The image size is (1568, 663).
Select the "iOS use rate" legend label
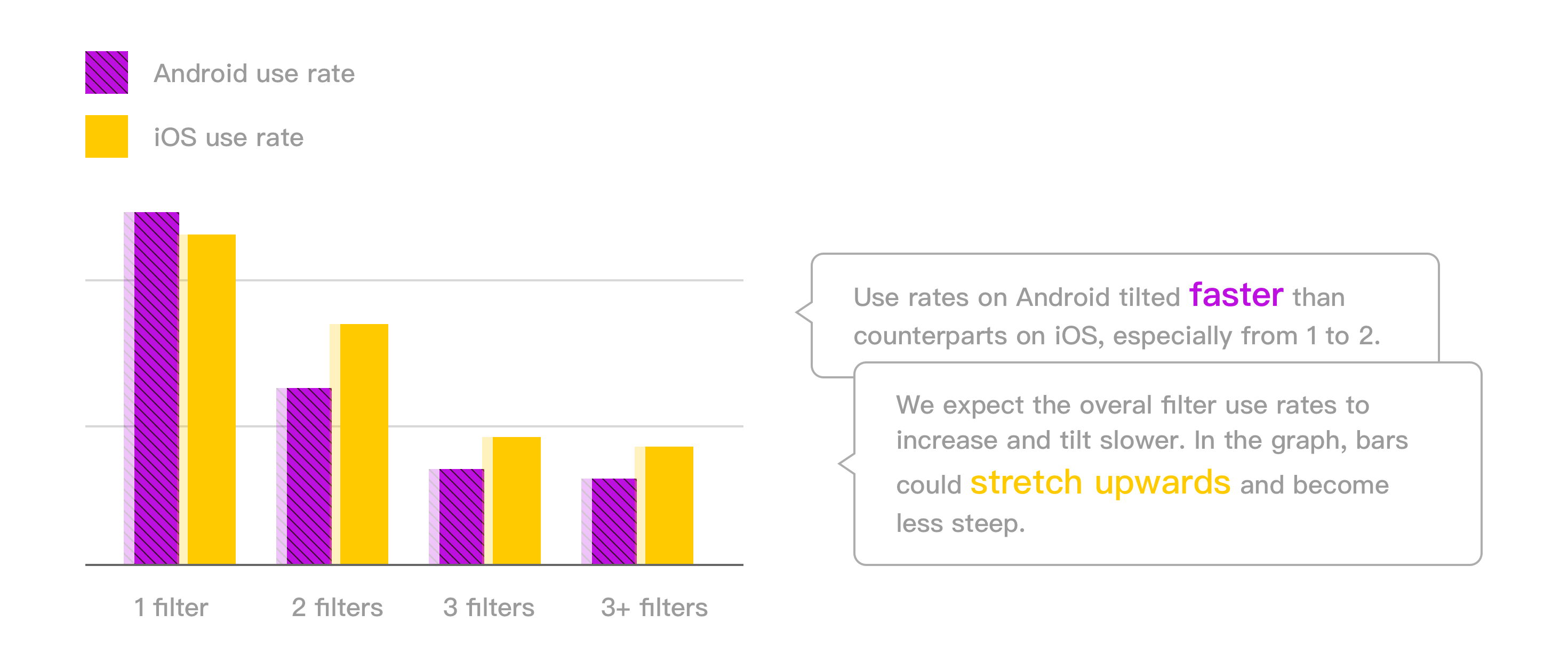tap(228, 138)
